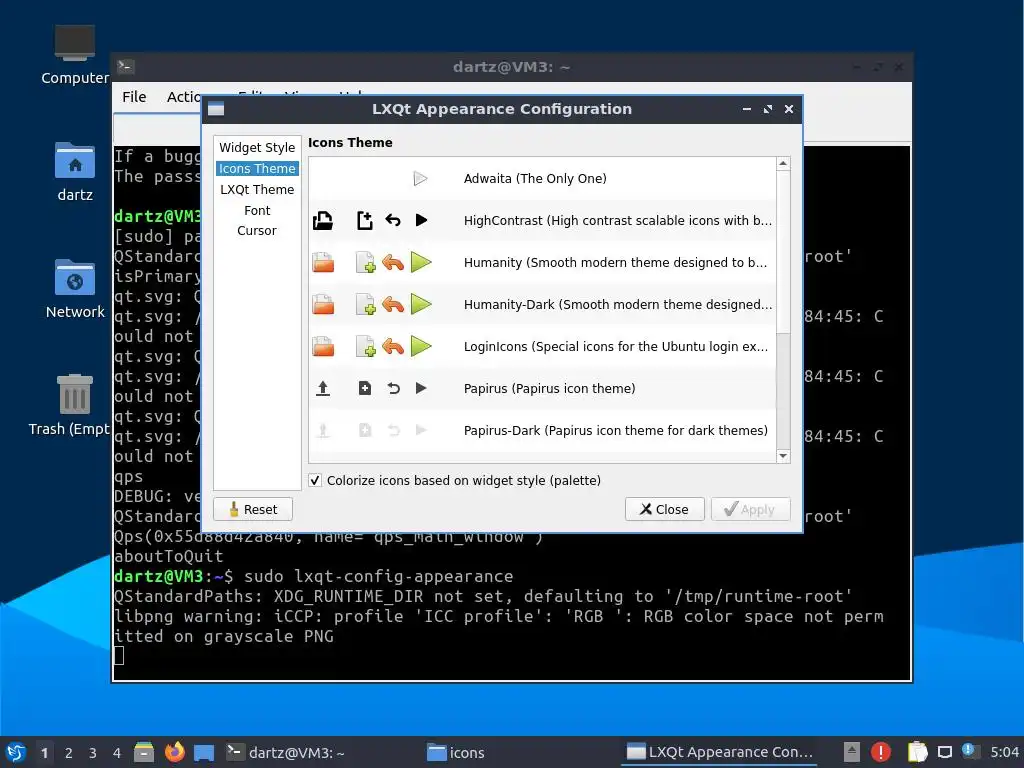Go to the Cursor settings category
This screenshot has width=1024, height=768.
[257, 231]
